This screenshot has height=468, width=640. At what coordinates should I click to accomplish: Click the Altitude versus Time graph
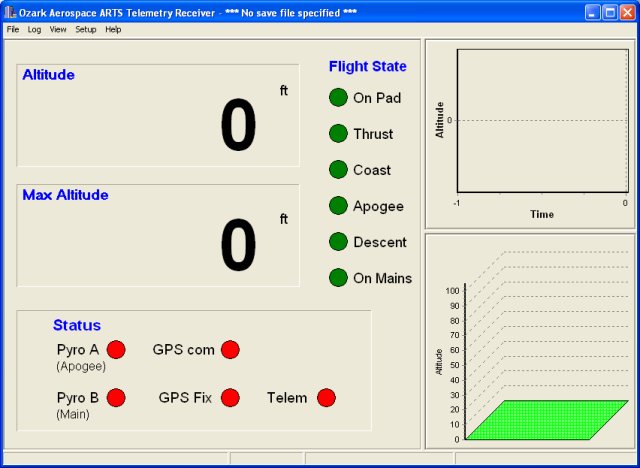click(x=541, y=120)
